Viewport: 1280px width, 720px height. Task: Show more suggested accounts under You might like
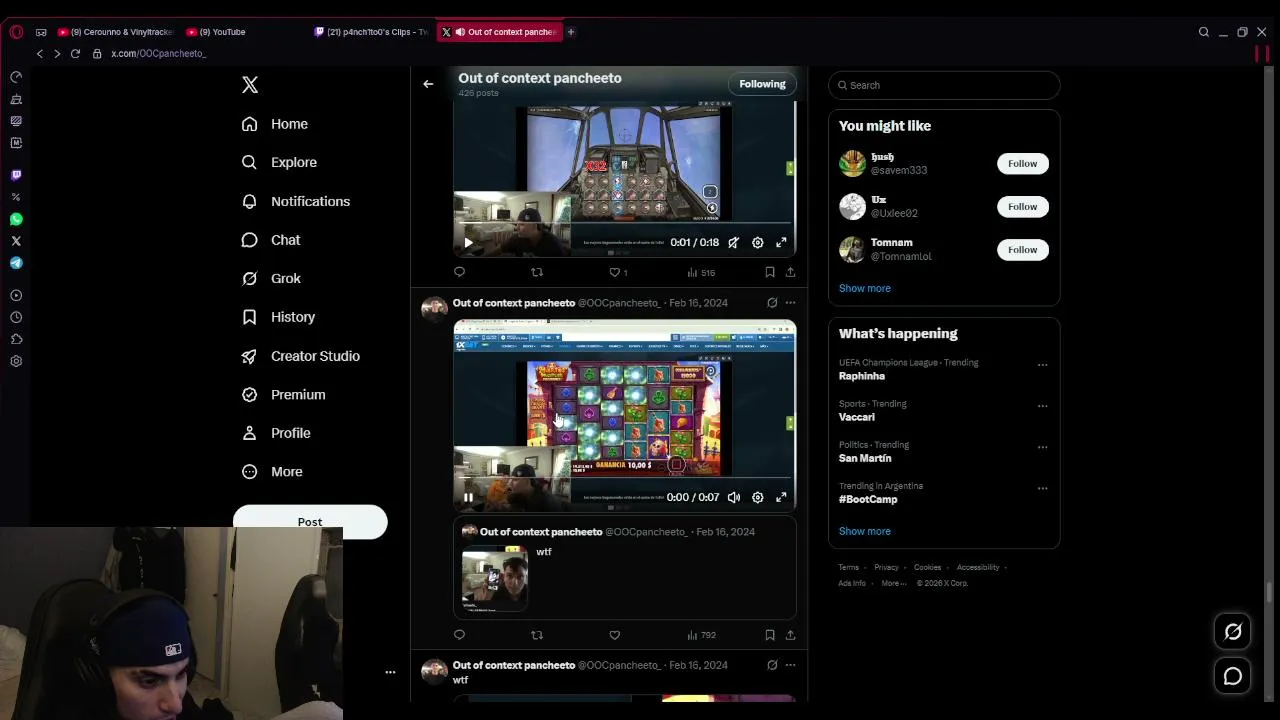point(864,288)
